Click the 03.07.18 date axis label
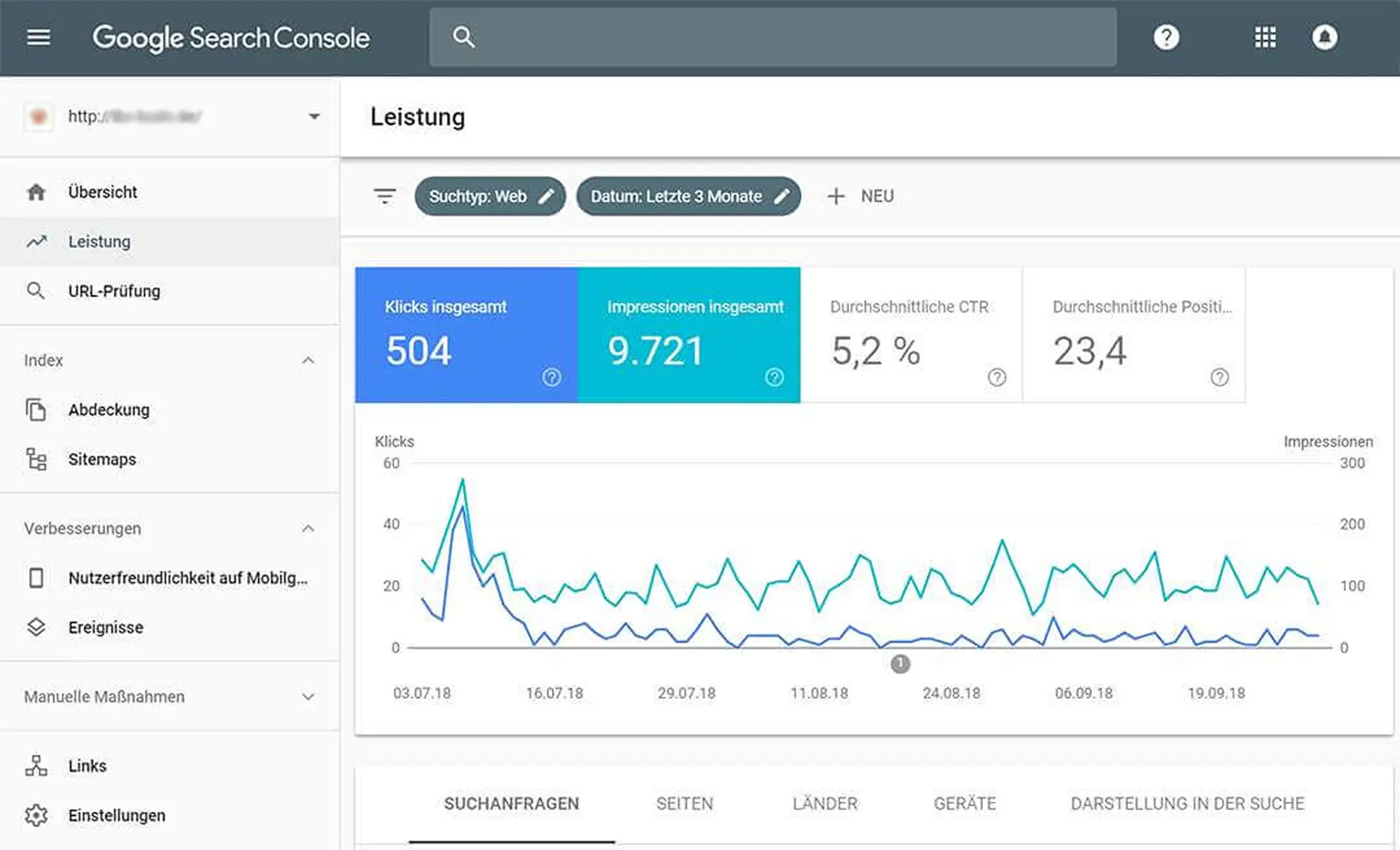This screenshot has width=1400, height=850. click(421, 693)
